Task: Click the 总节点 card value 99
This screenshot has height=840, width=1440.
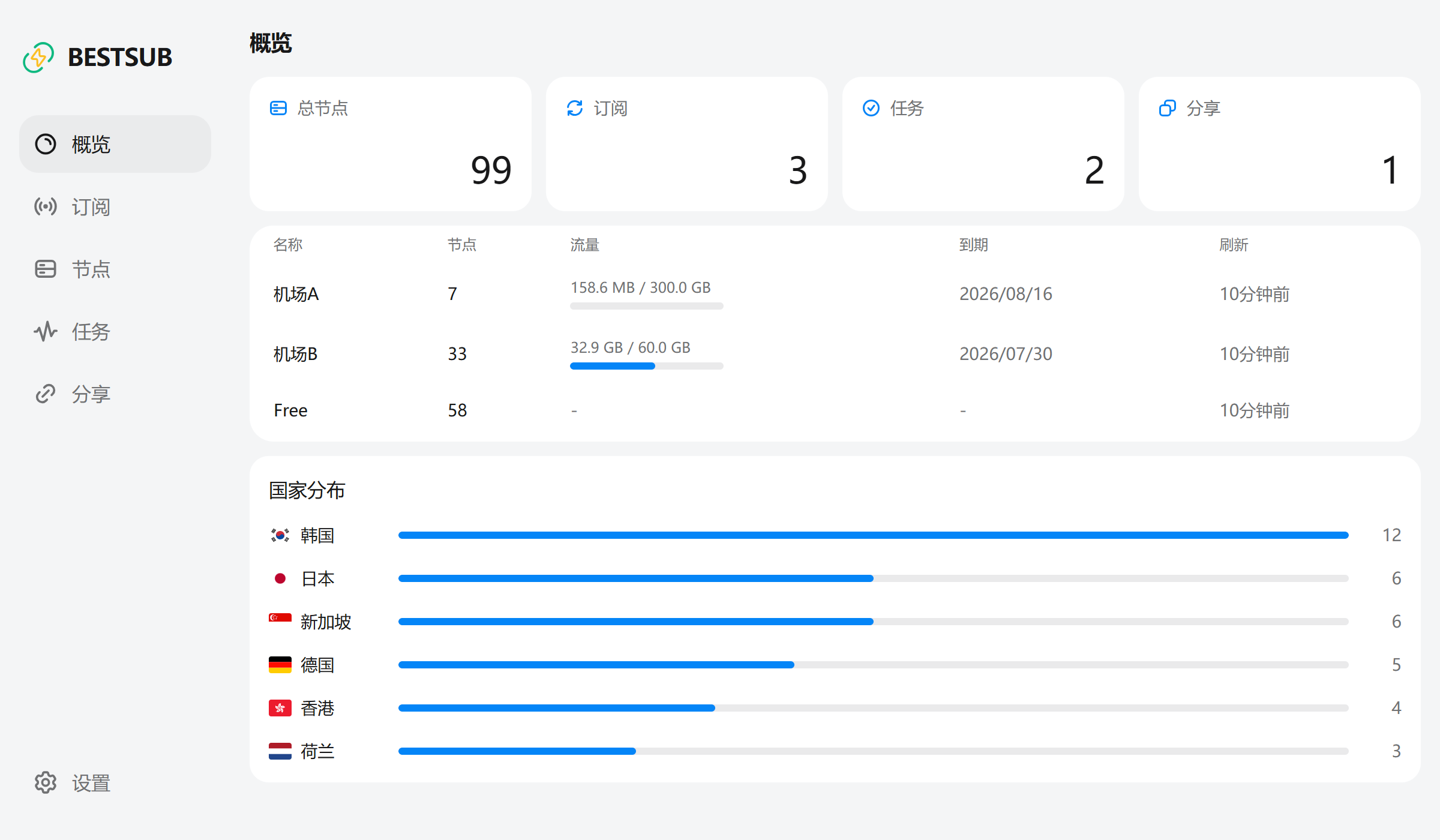Action: pyautogui.click(x=491, y=170)
